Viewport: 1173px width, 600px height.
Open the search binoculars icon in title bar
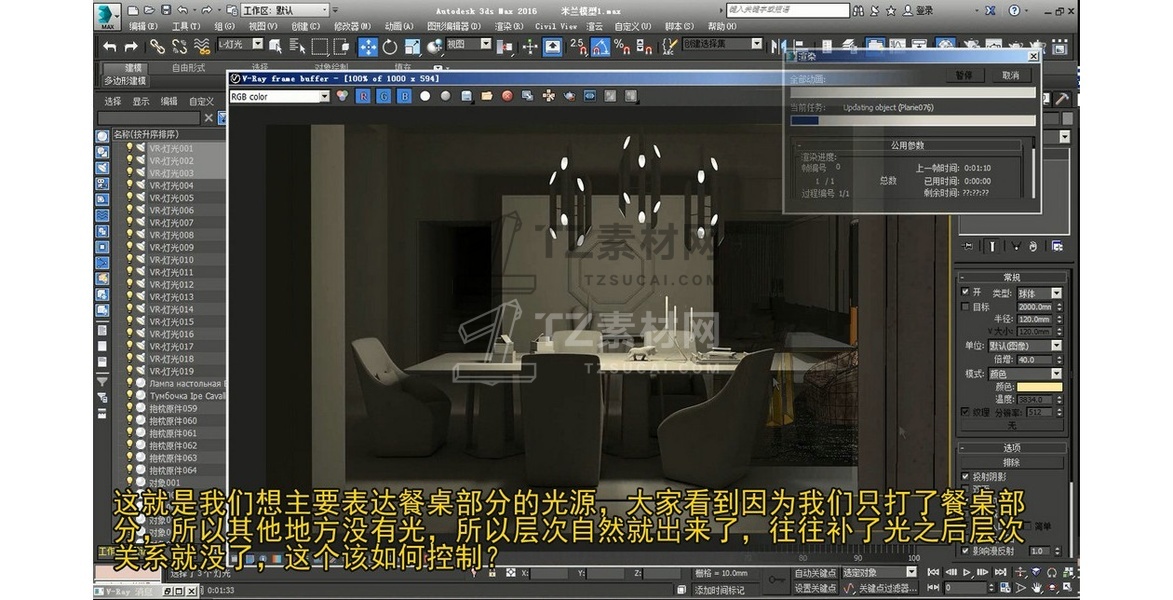859,10
